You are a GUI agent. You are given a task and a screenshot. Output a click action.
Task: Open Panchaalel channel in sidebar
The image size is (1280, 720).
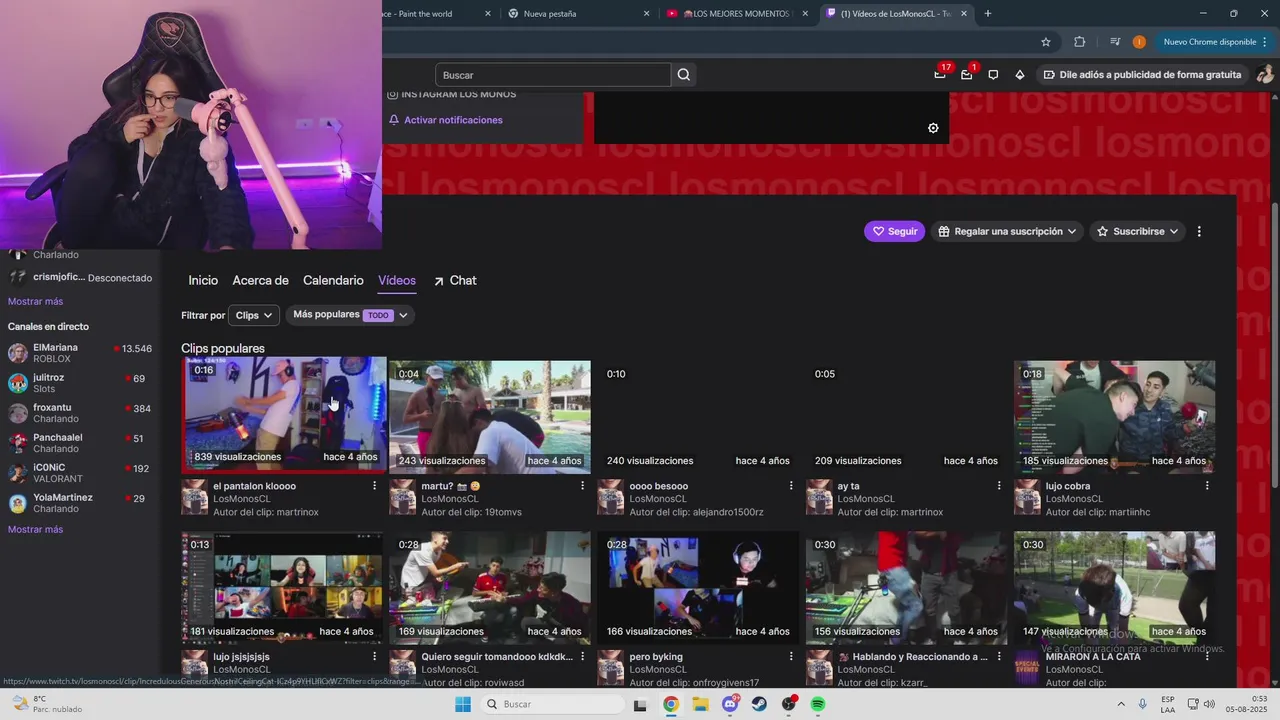pos(80,443)
